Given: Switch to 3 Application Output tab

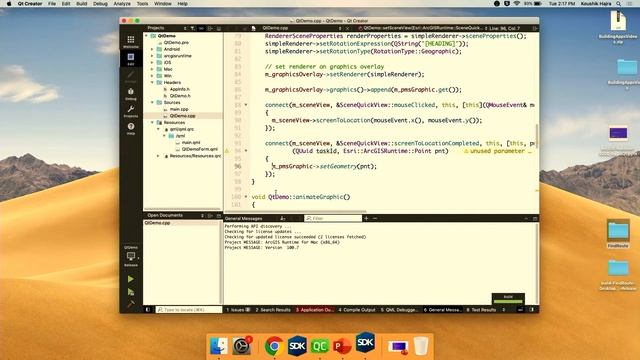Looking at the screenshot, I should click(315, 310).
